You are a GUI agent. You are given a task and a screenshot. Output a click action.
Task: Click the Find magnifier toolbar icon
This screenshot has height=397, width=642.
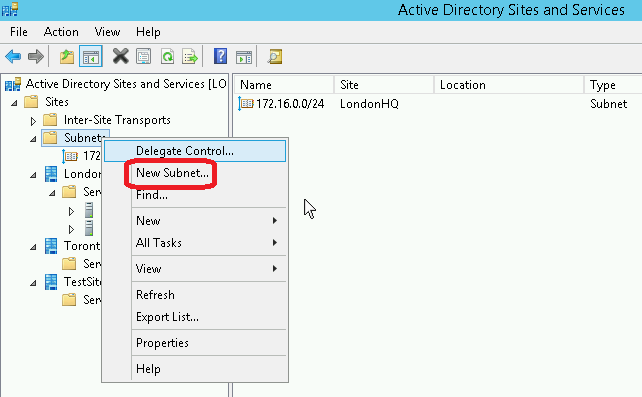275,56
